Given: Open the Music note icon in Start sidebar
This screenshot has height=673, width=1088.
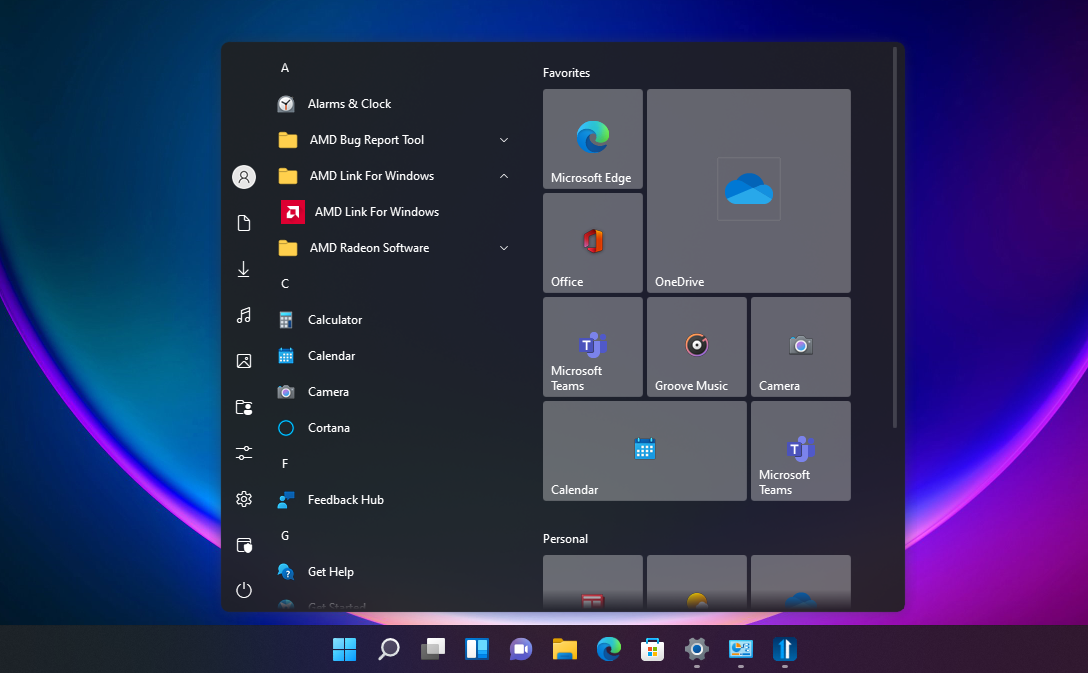Looking at the screenshot, I should click(244, 315).
